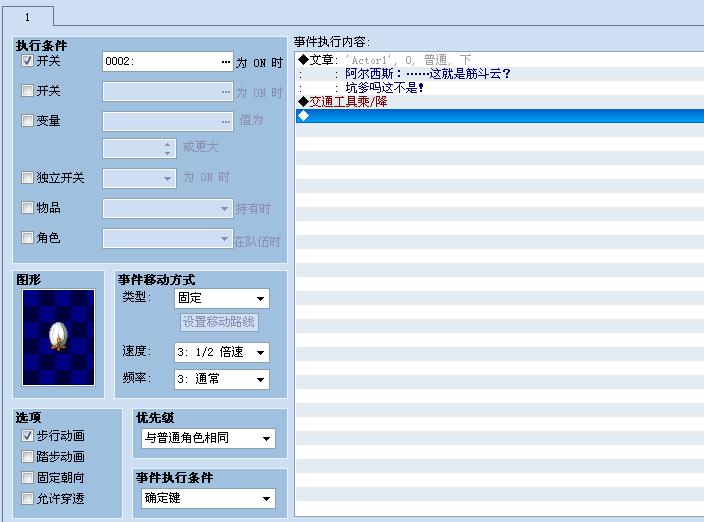This screenshot has height=522, width=704.
Task: Select the line 阿尔西斯：……这就是筋斗云？
Action: click(500, 74)
